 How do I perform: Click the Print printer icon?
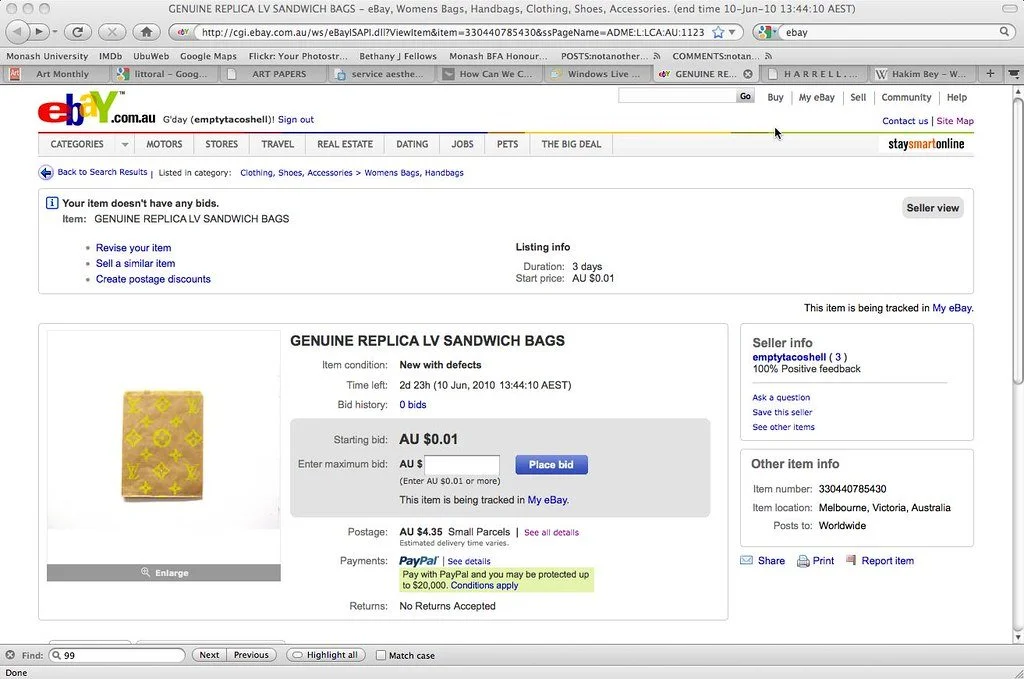coord(803,561)
